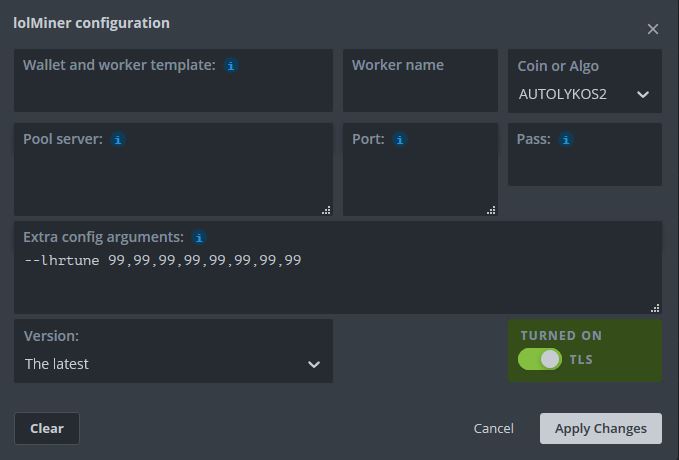Click Apply Changes button
679x460 pixels.
click(x=601, y=428)
